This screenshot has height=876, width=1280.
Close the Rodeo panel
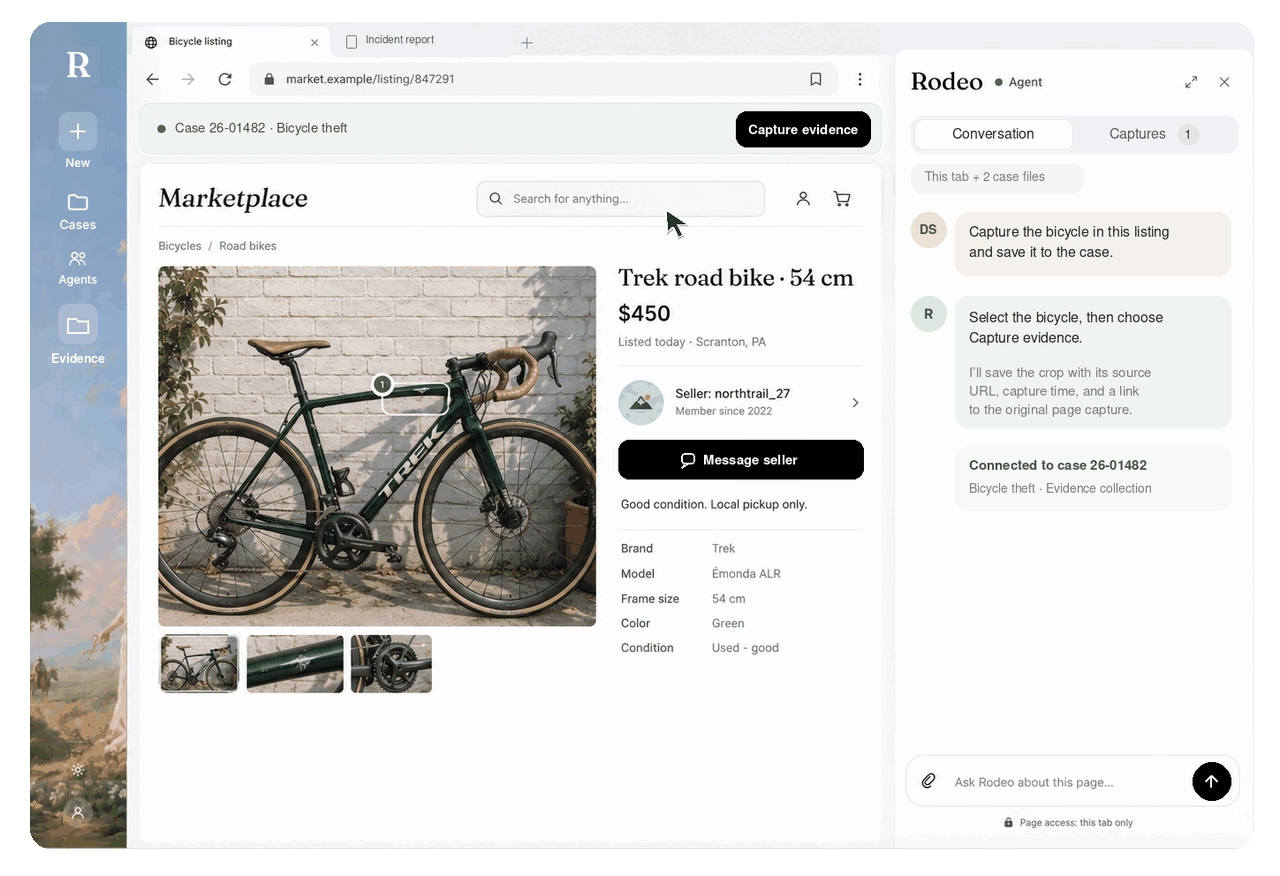(x=1224, y=82)
